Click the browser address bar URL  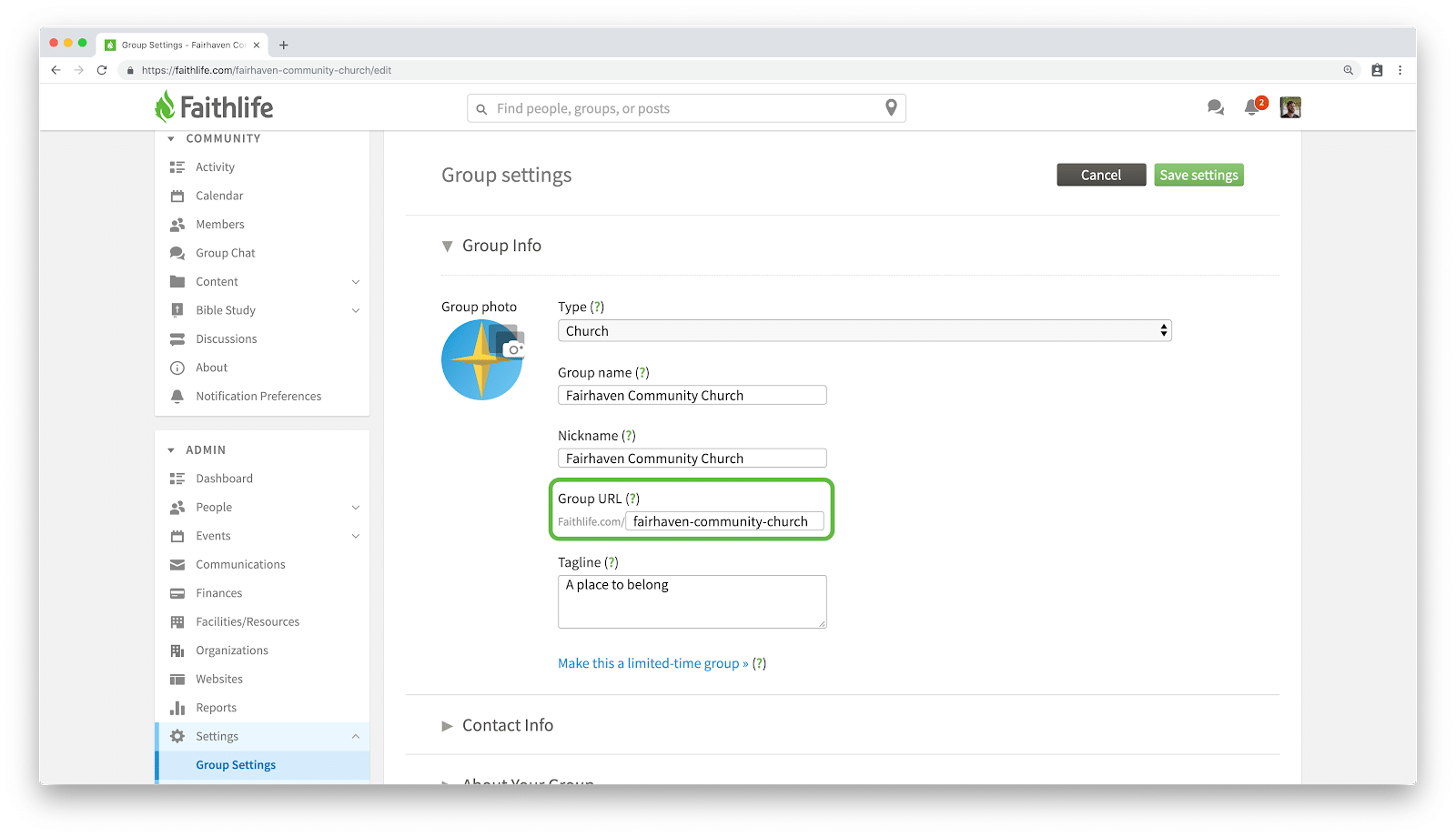point(267,70)
